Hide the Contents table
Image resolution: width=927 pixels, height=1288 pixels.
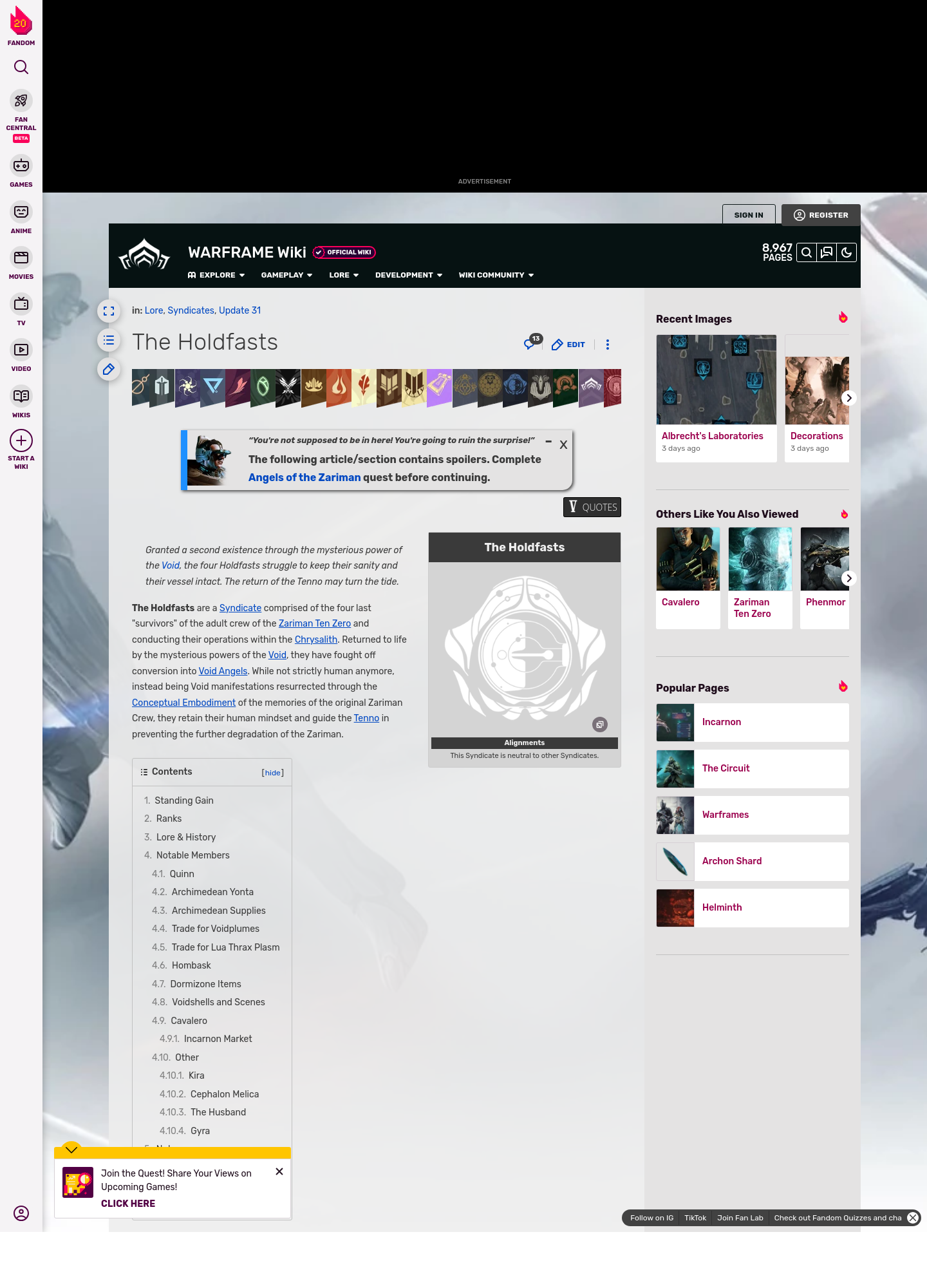[x=273, y=773]
